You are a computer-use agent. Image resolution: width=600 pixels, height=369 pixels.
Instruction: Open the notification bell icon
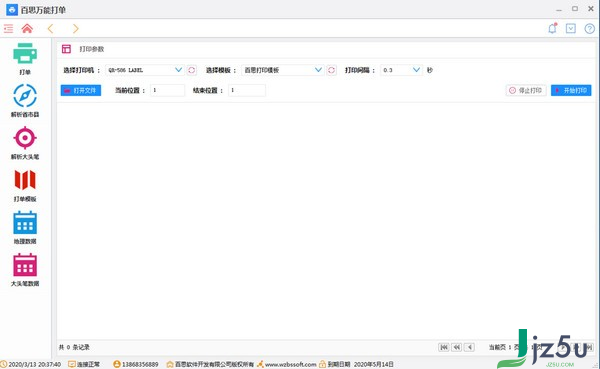(552, 28)
